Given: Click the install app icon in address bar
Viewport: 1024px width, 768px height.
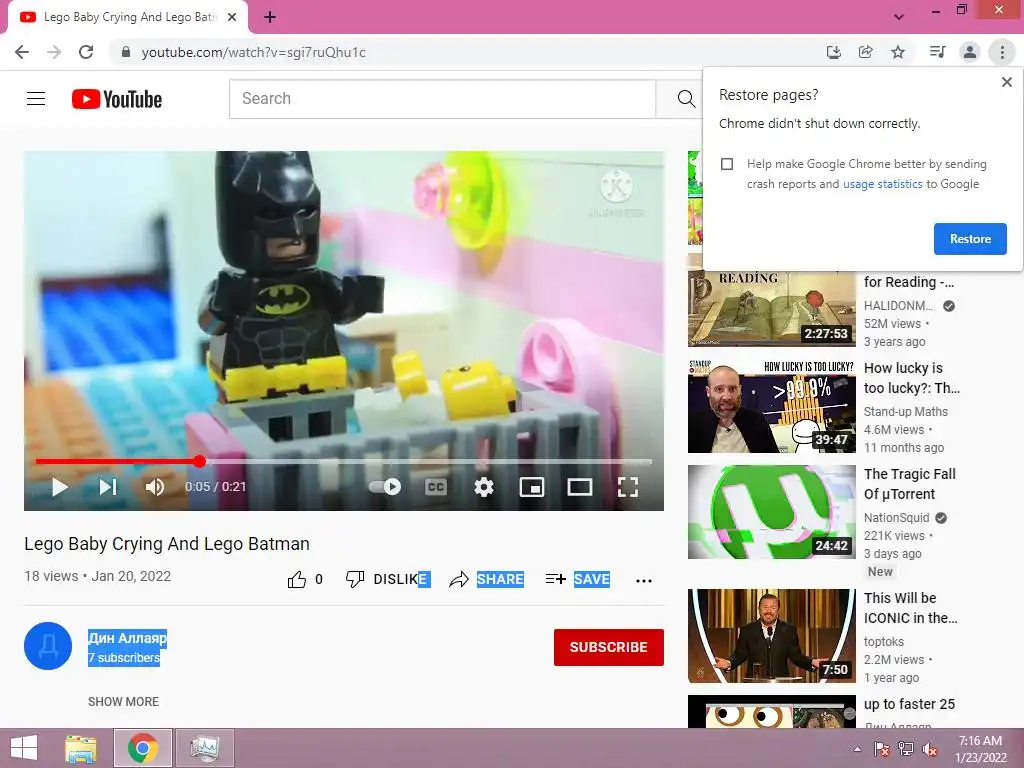Looking at the screenshot, I should coord(833,52).
